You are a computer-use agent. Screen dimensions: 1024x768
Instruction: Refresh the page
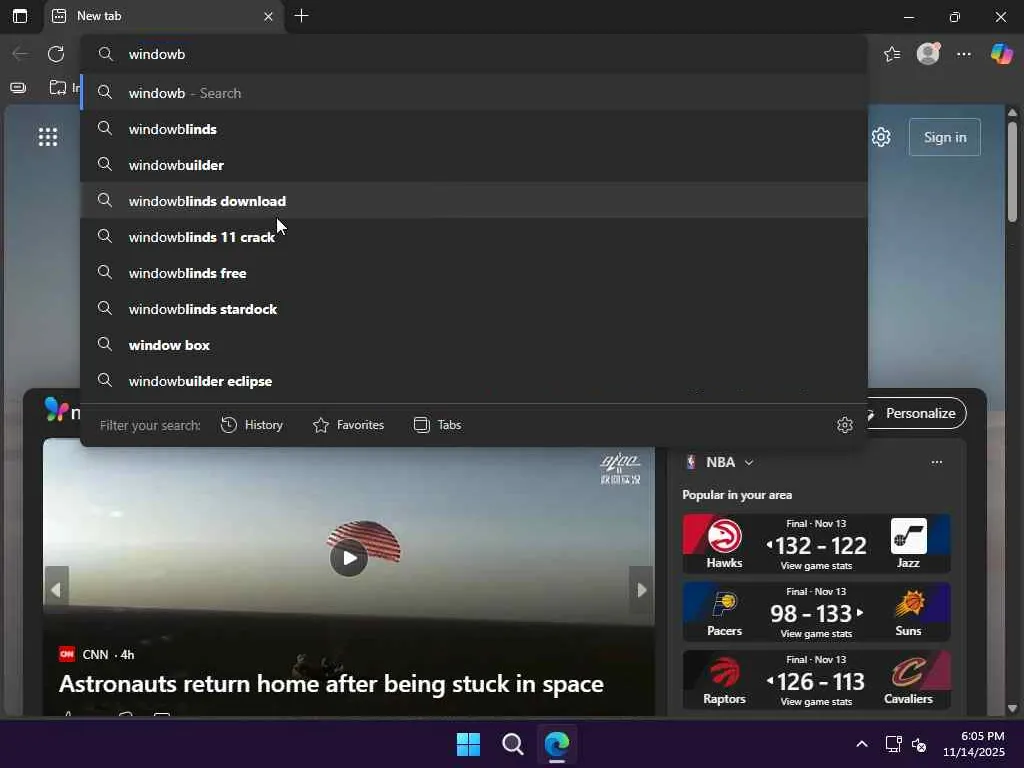[x=56, y=54]
